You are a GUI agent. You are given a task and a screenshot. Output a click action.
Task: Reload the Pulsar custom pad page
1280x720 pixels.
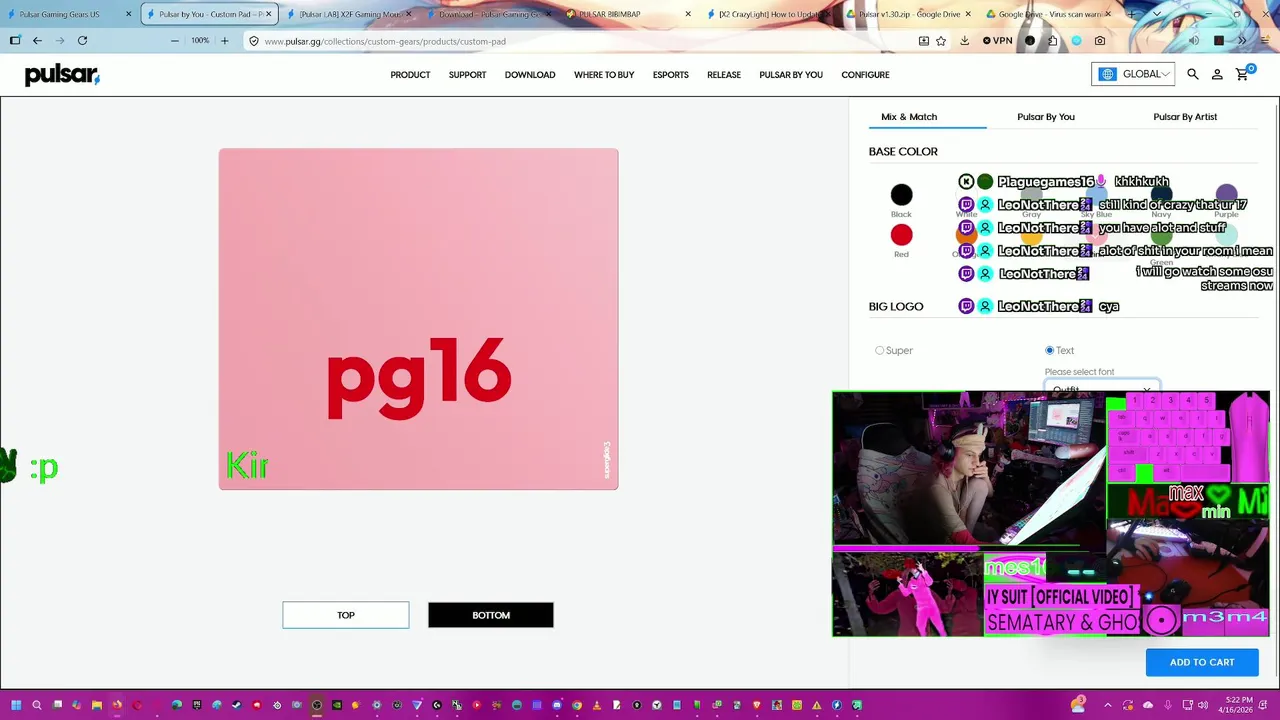point(83,41)
